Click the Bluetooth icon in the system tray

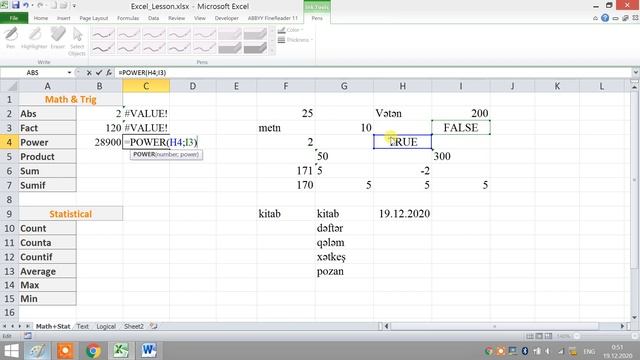point(525,351)
